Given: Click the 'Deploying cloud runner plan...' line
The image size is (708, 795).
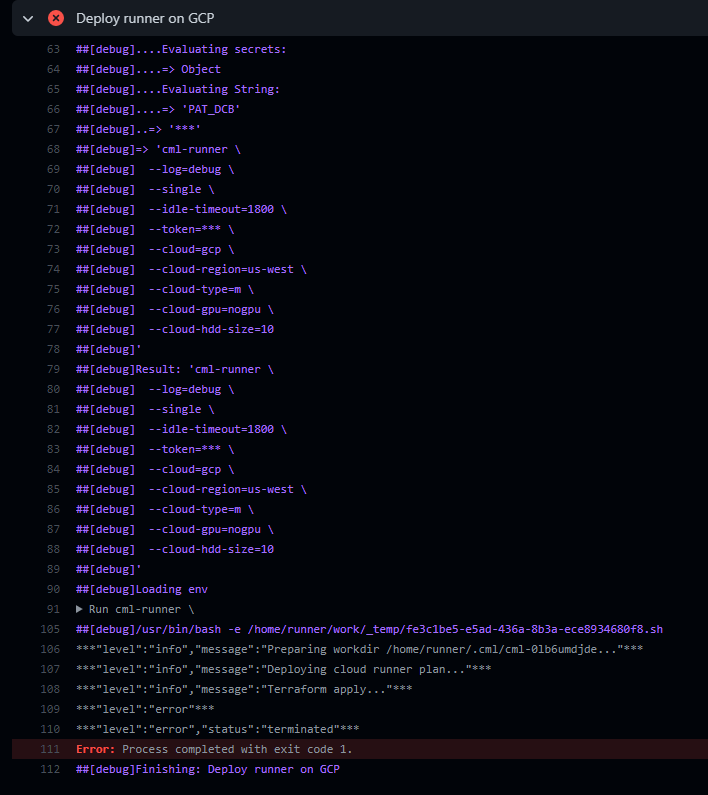Looking at the screenshot, I should pos(284,669).
